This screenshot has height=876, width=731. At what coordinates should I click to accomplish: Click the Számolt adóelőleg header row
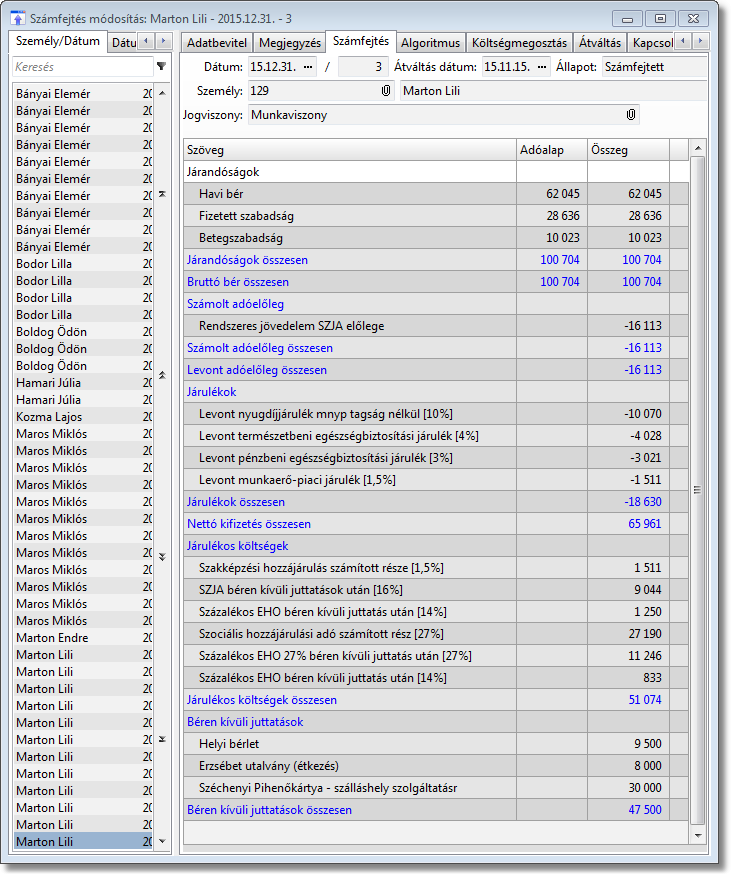click(436, 304)
